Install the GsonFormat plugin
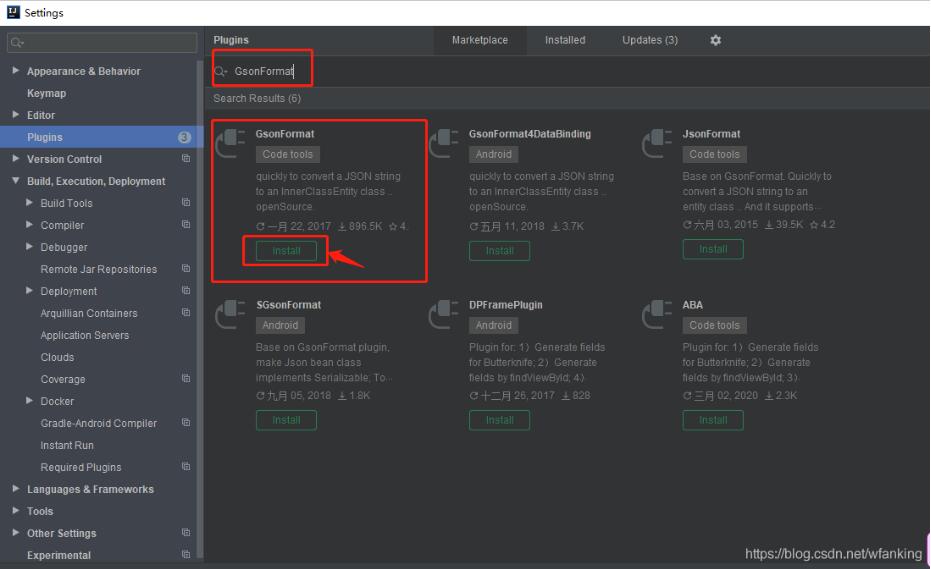The height and width of the screenshot is (569, 931). (286, 251)
